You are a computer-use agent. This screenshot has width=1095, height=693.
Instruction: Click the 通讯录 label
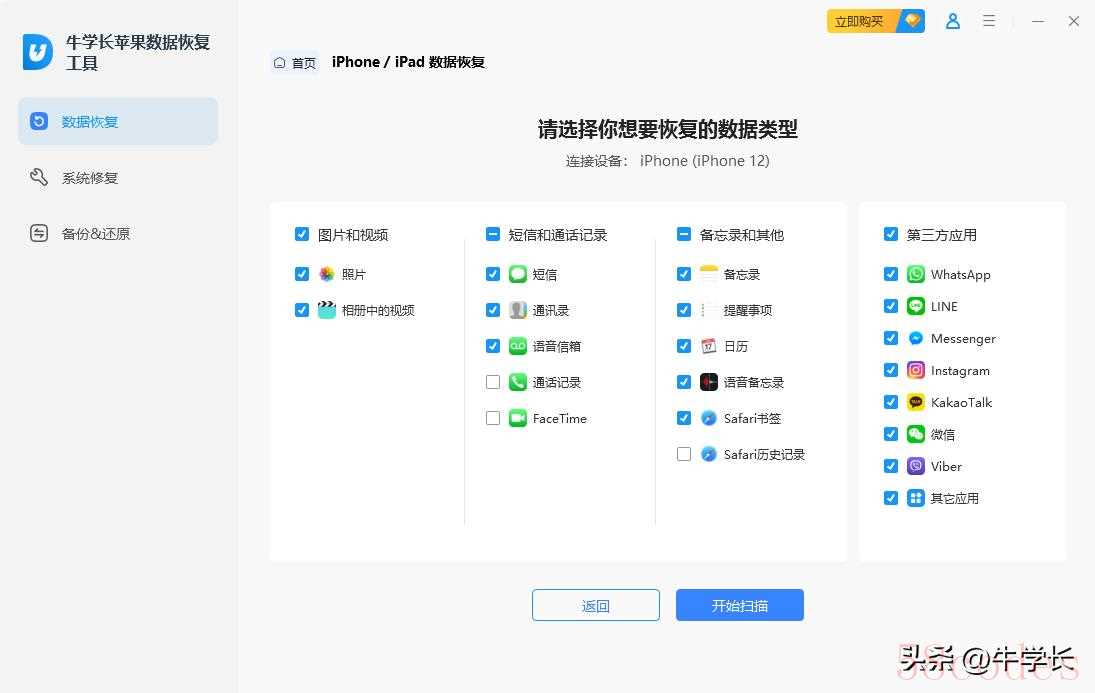coord(550,310)
